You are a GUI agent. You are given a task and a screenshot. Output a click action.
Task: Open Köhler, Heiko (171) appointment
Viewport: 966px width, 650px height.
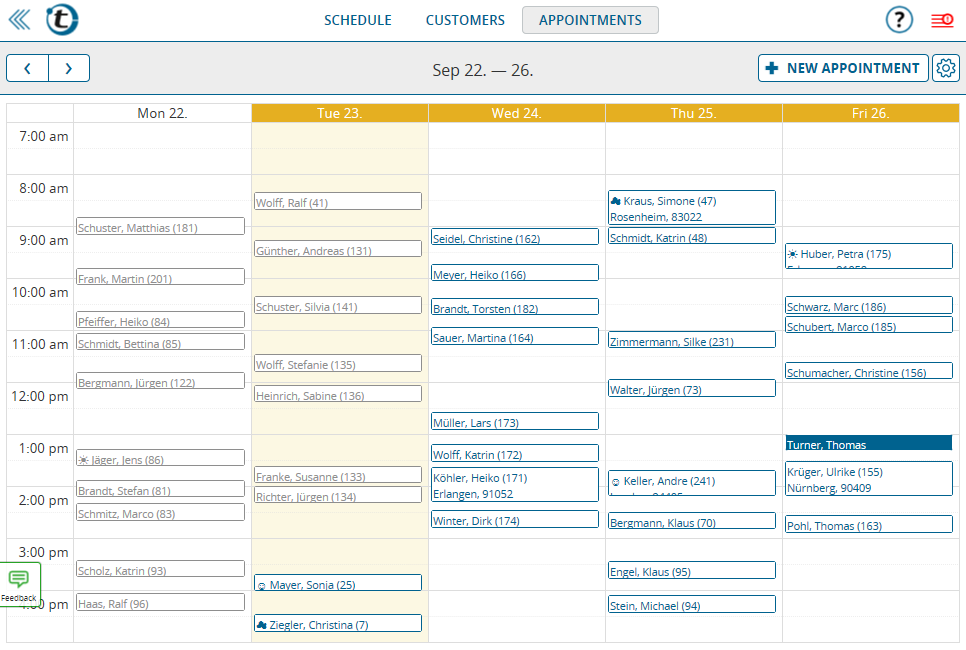coord(514,485)
